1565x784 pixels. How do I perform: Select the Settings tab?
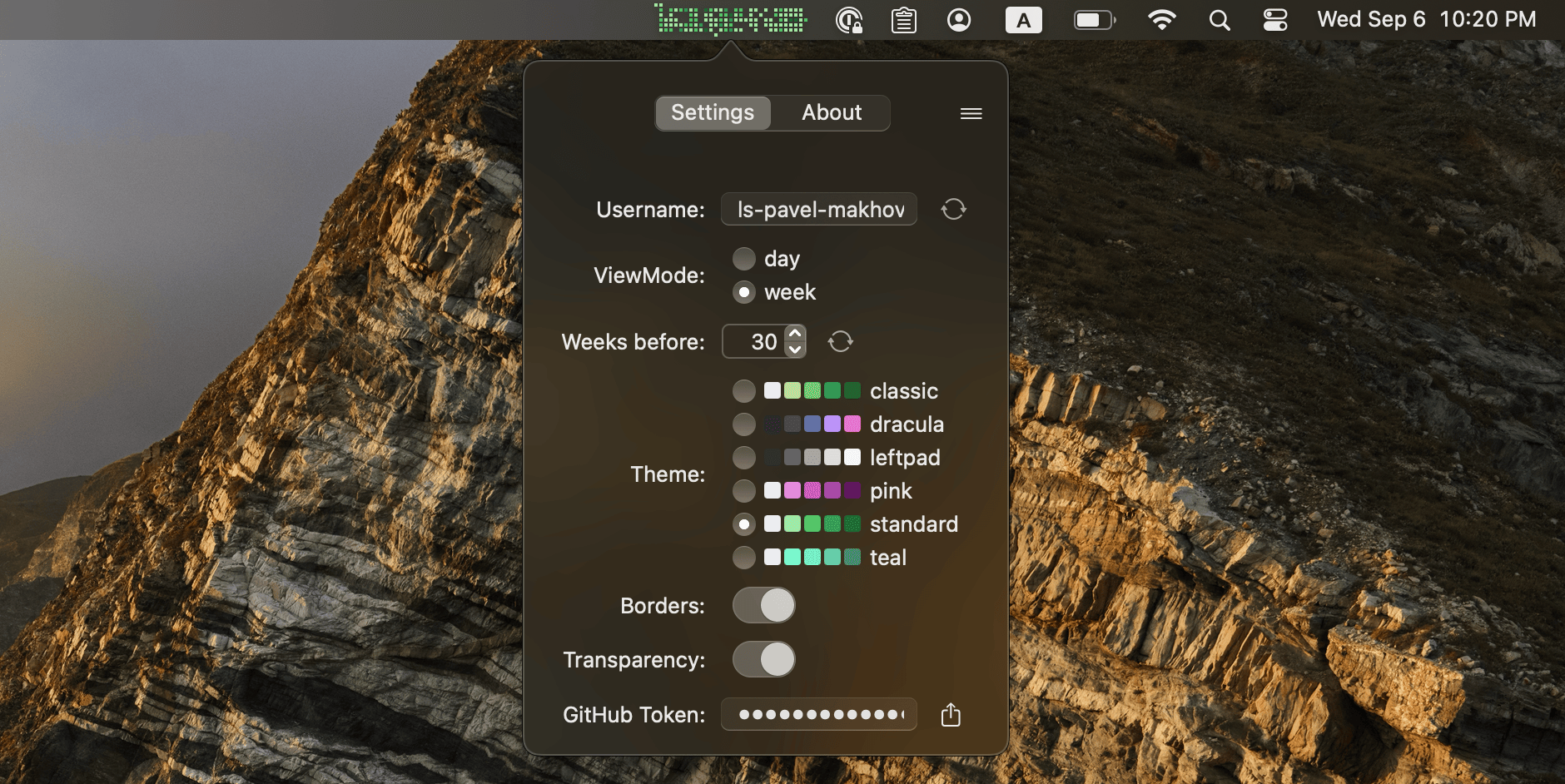coord(713,112)
